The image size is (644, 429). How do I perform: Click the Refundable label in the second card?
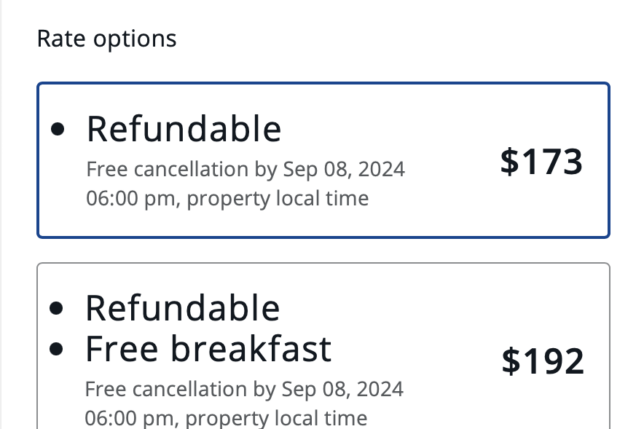[182, 308]
